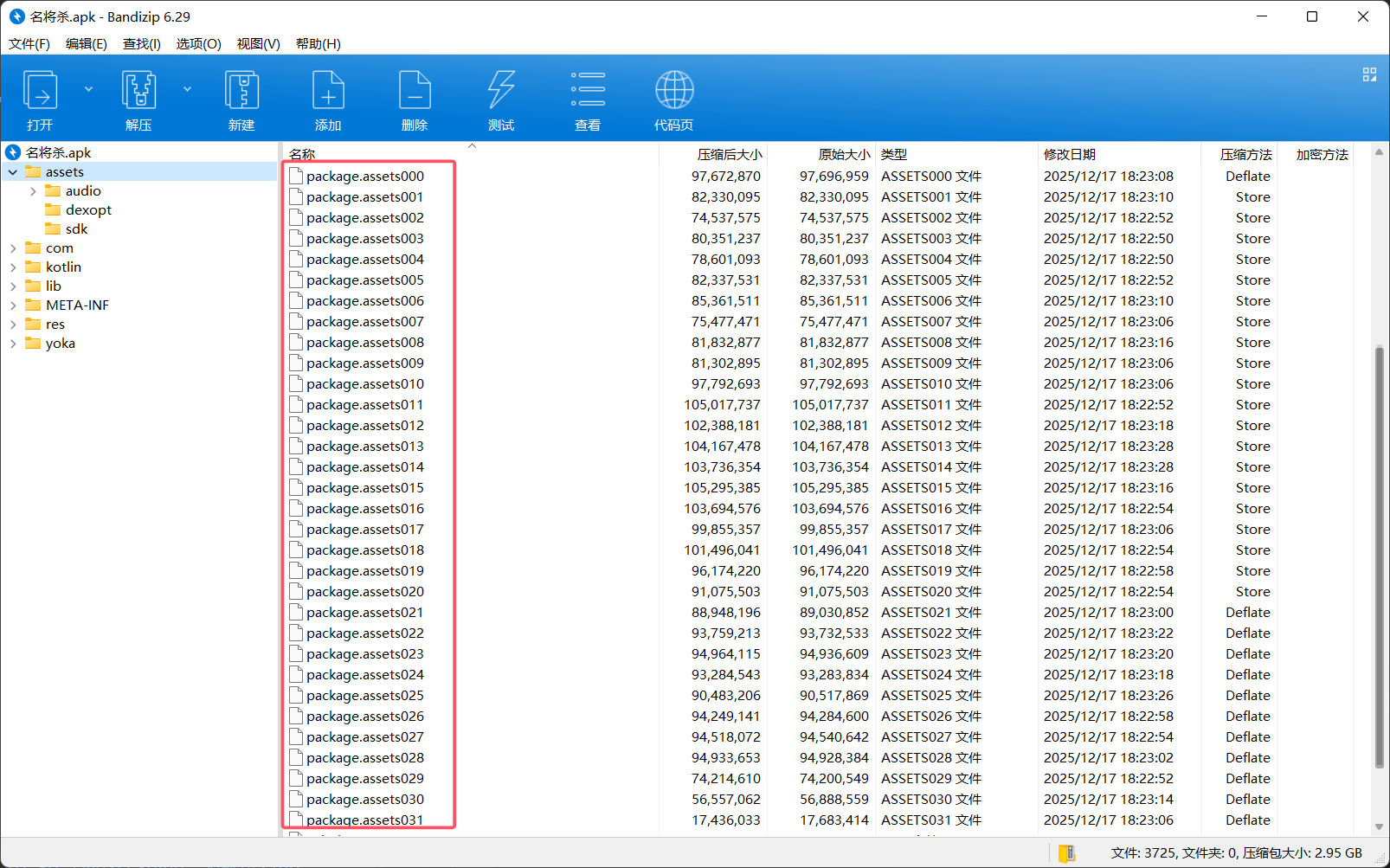Open the 查找(I) menu

142,43
